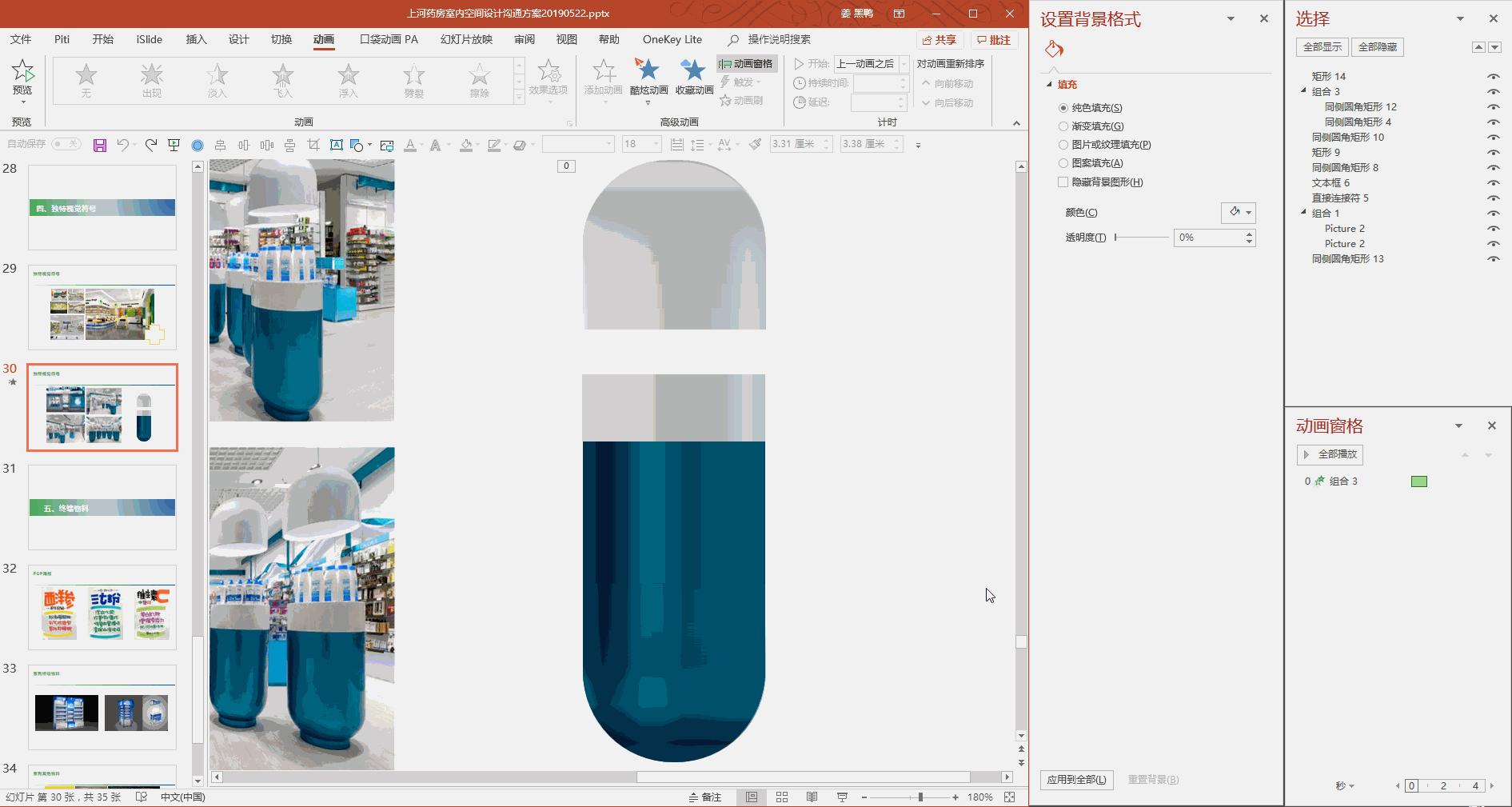Toggle the 自动保存 autosave switch
1512x807 pixels.
click(66, 145)
